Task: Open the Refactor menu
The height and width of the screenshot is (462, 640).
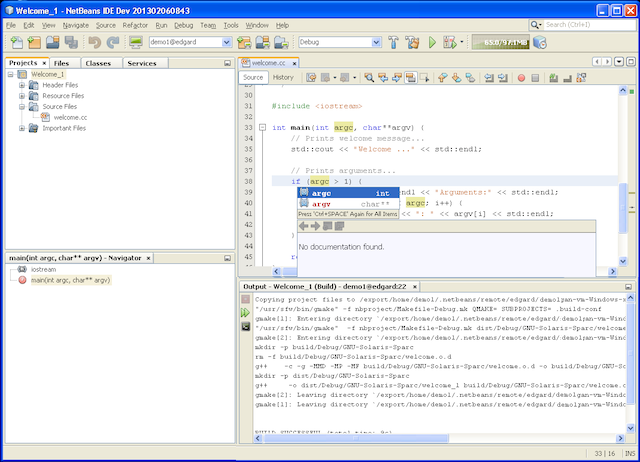Action: click(134, 23)
